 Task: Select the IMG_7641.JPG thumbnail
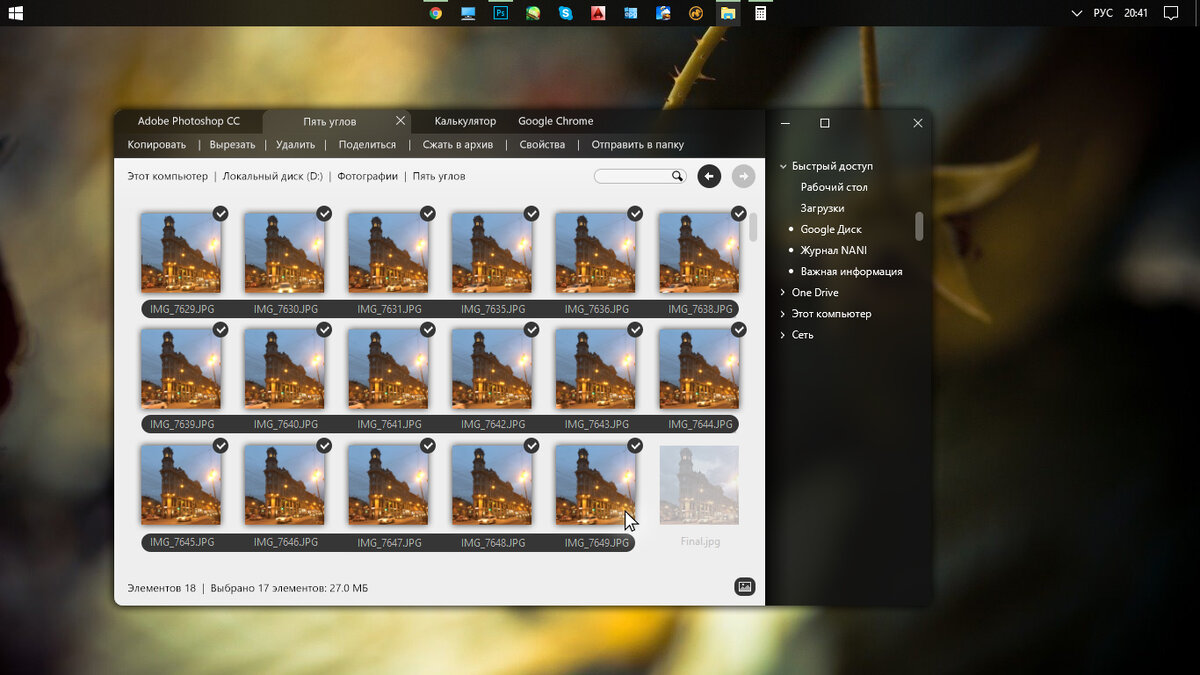click(388, 369)
